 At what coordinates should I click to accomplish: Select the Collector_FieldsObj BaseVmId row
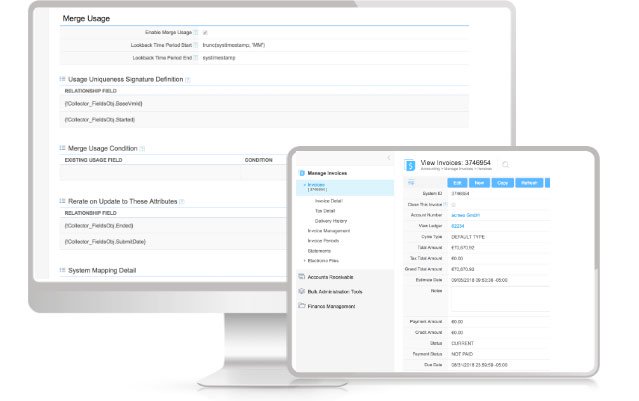(x=264, y=104)
